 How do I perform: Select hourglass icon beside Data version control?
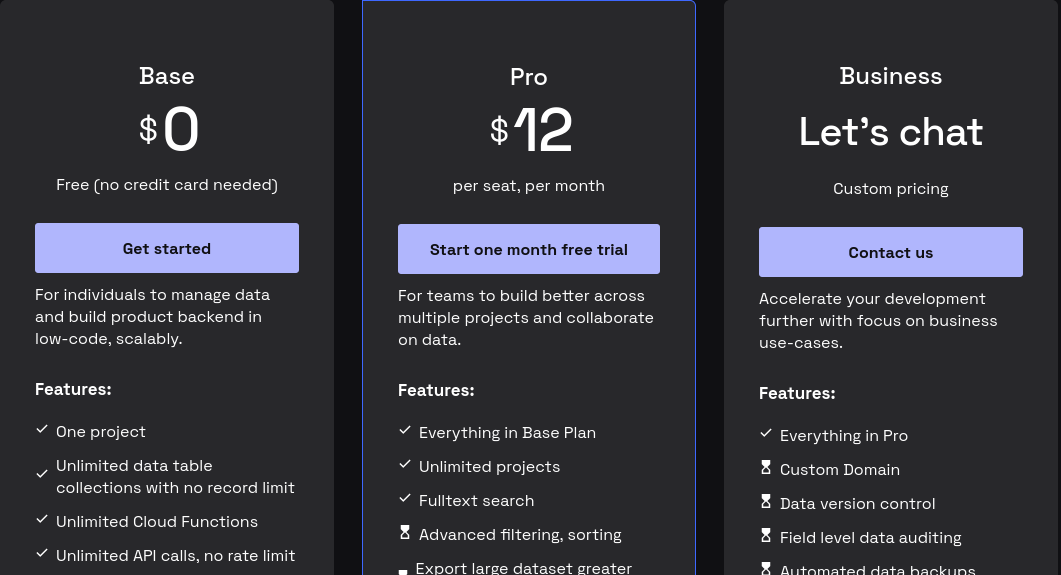point(766,502)
